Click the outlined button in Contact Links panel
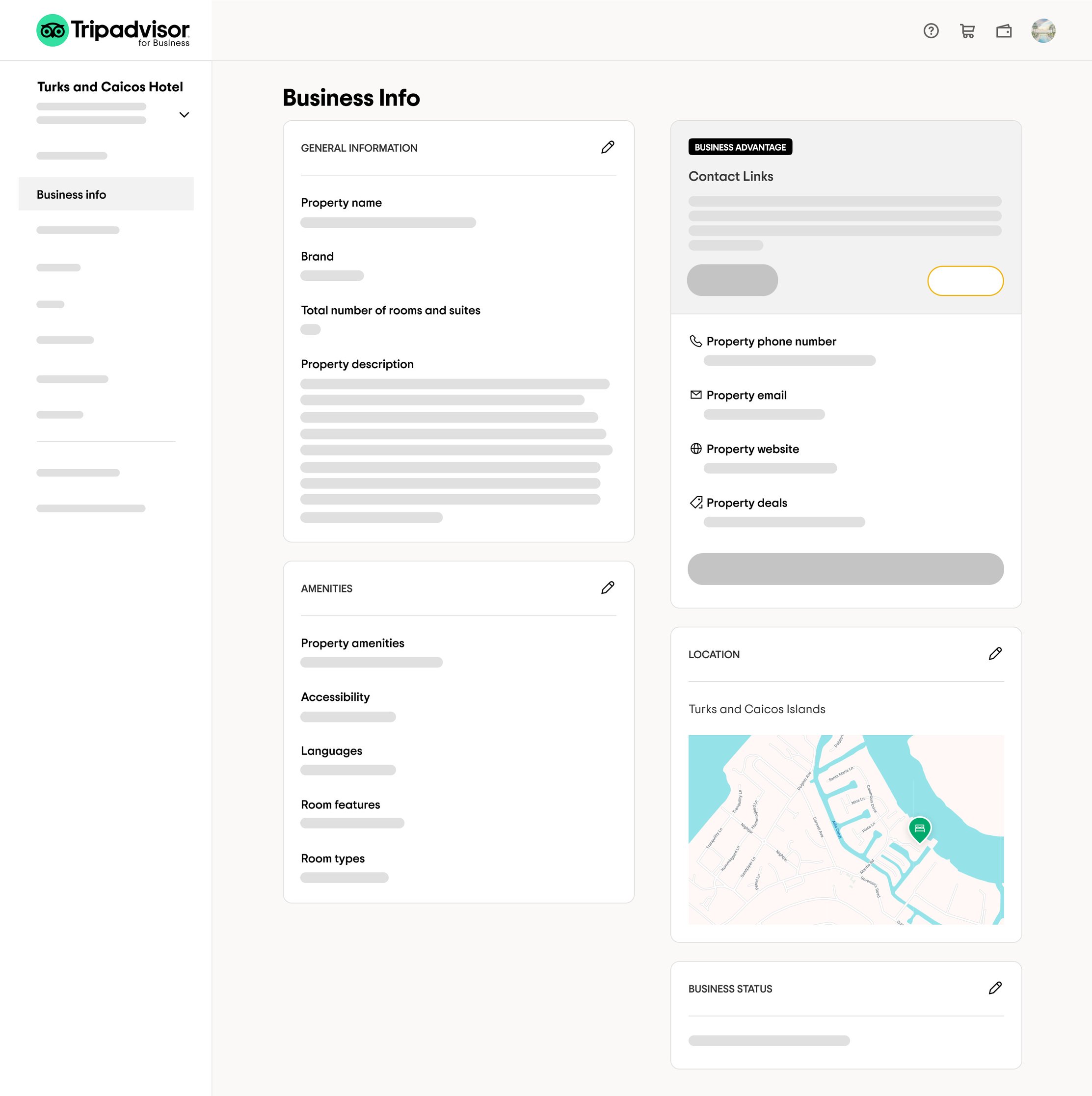This screenshot has height=1096, width=1092. (965, 280)
